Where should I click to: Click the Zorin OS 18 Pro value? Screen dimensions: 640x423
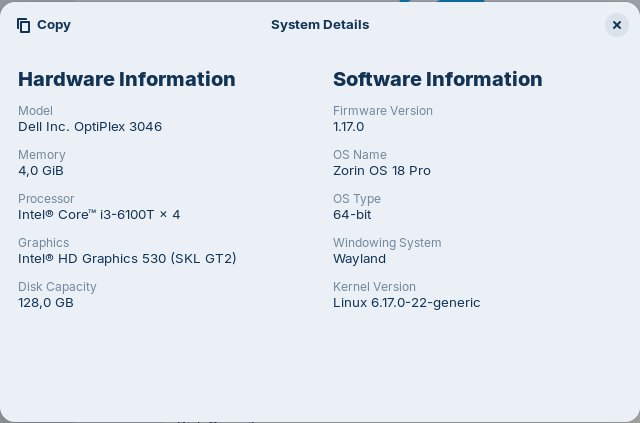pyautogui.click(x=382, y=171)
